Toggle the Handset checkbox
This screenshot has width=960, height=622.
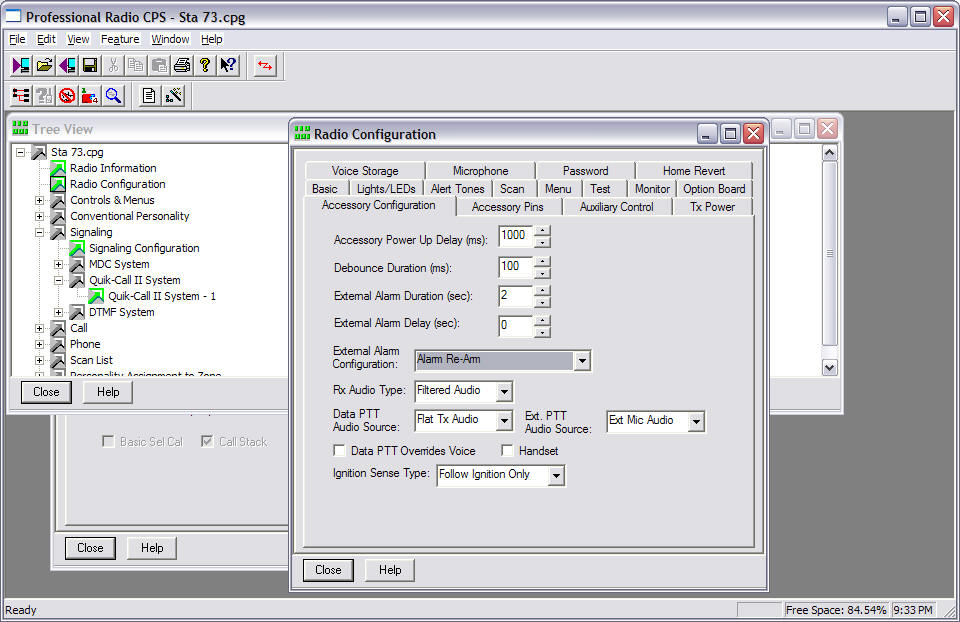pos(508,451)
